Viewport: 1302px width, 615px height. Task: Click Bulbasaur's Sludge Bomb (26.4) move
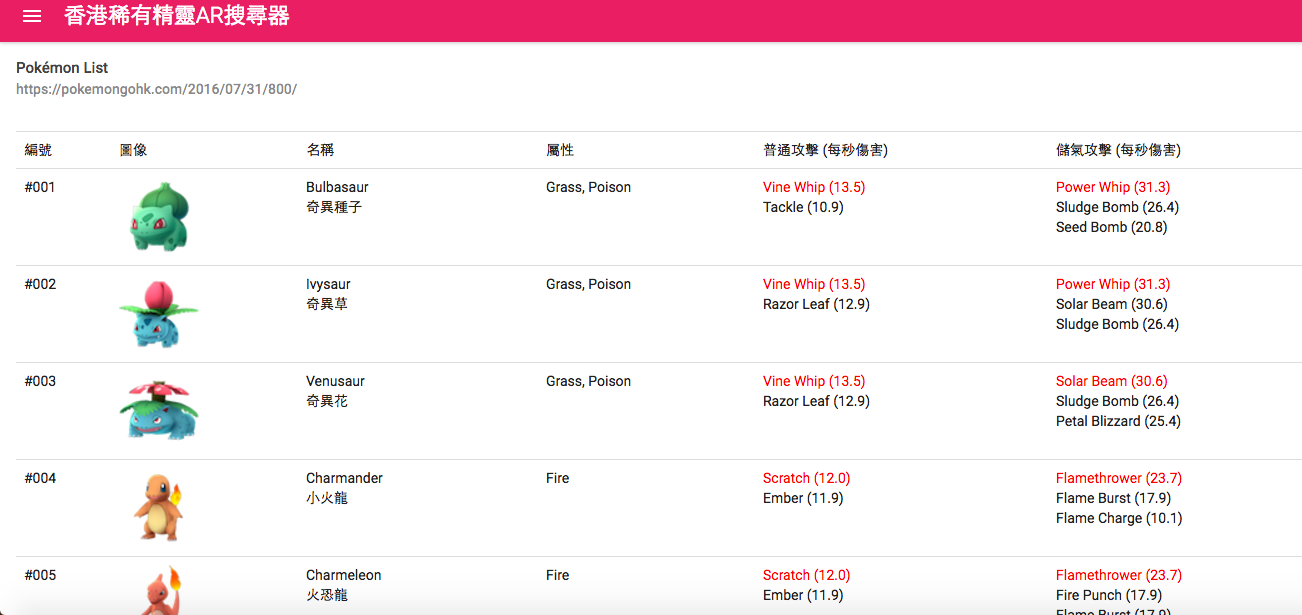(1117, 207)
